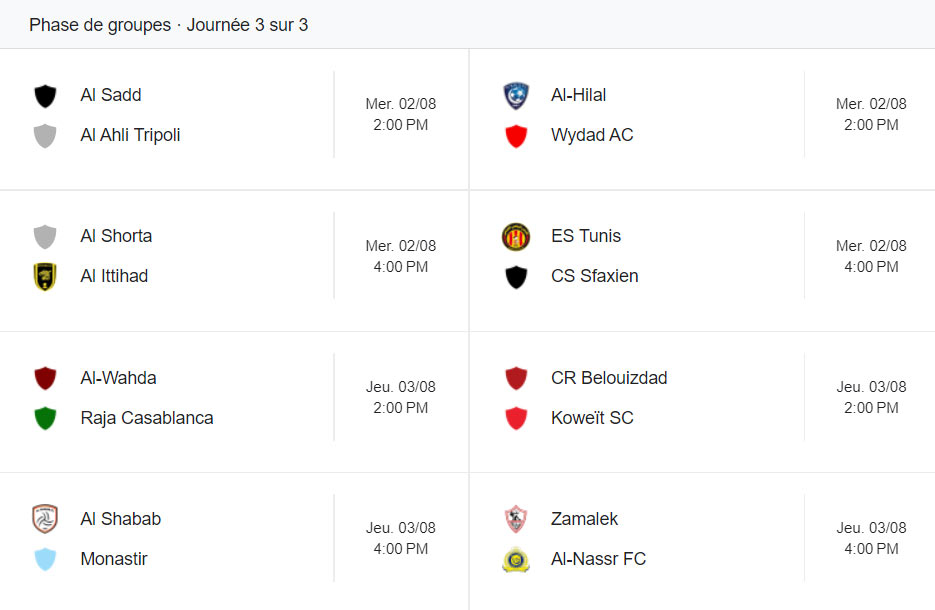Click the Zamalek club logo
This screenshot has height=610, width=935.
516,519
